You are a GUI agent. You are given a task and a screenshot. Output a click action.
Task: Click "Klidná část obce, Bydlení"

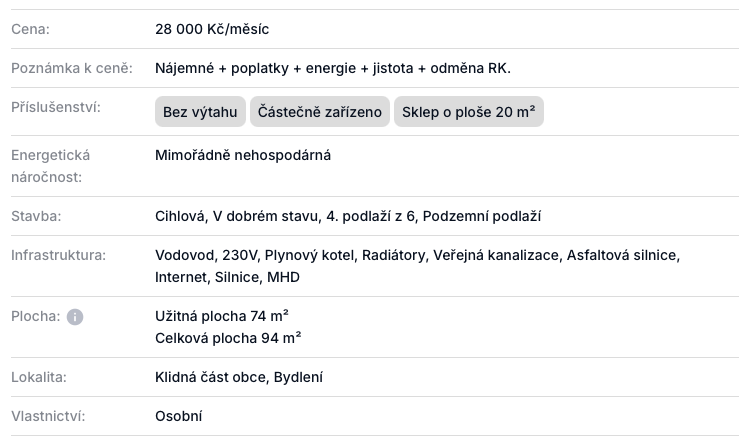point(239,377)
